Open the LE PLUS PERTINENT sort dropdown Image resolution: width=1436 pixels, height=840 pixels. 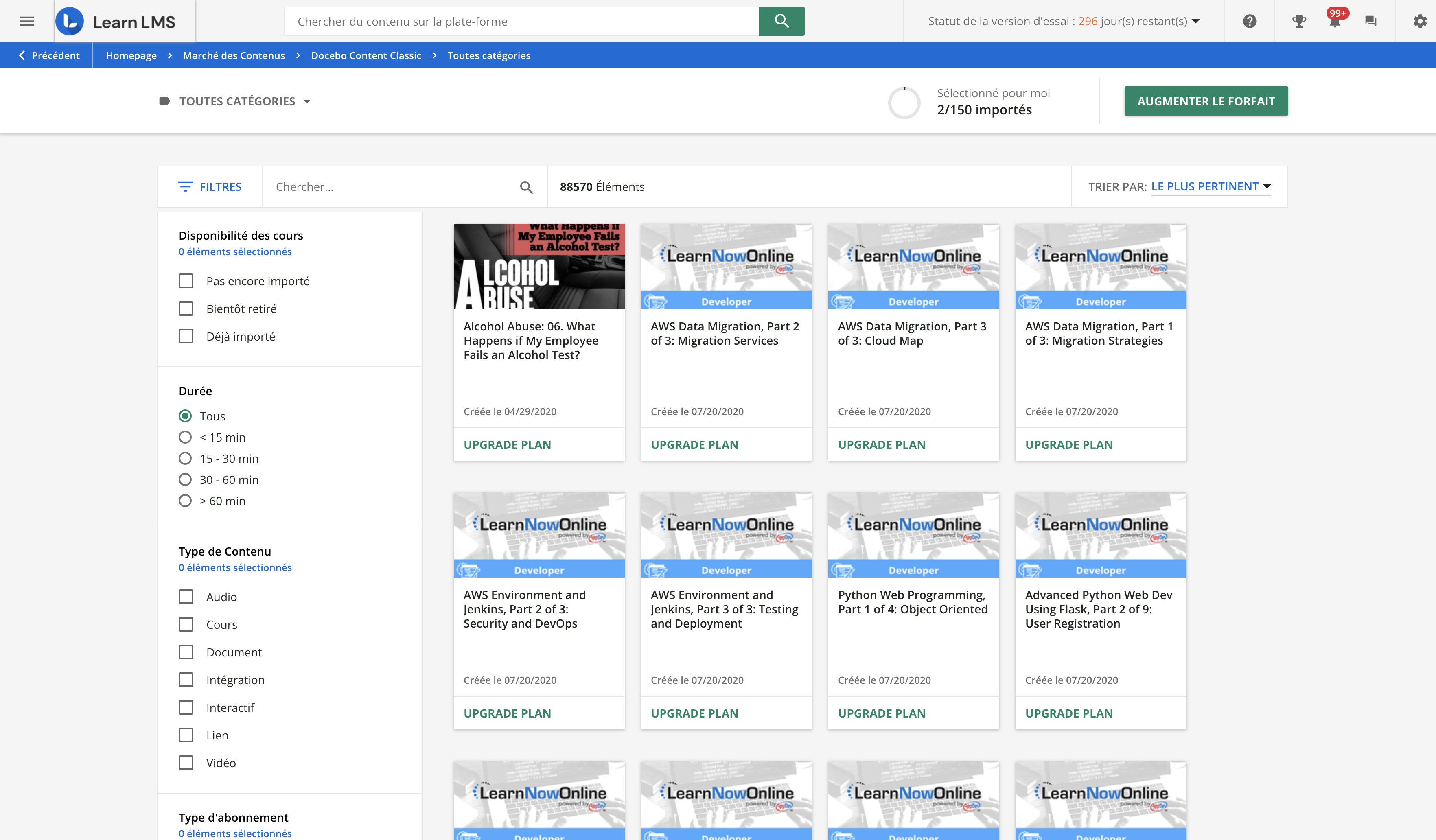pyautogui.click(x=1211, y=186)
